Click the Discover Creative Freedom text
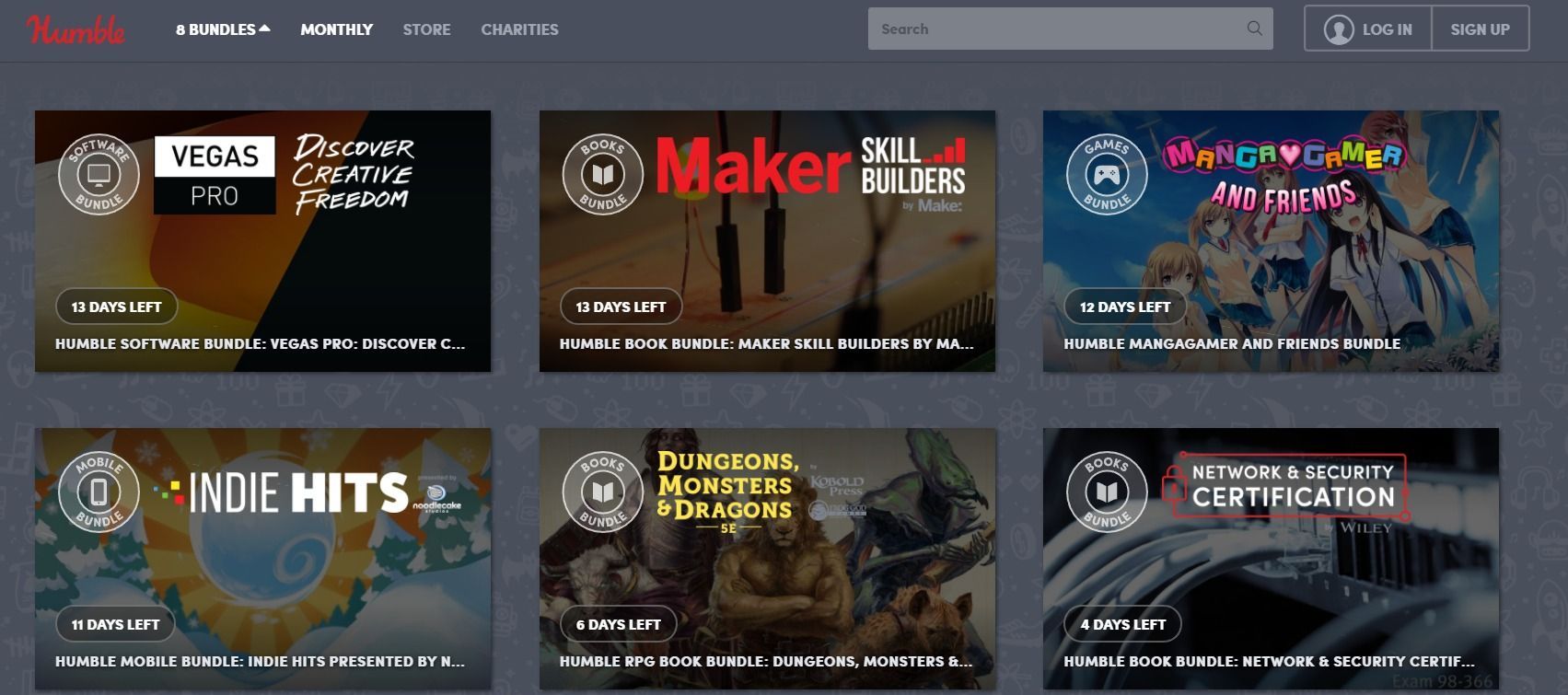1568x695 pixels. tap(354, 174)
